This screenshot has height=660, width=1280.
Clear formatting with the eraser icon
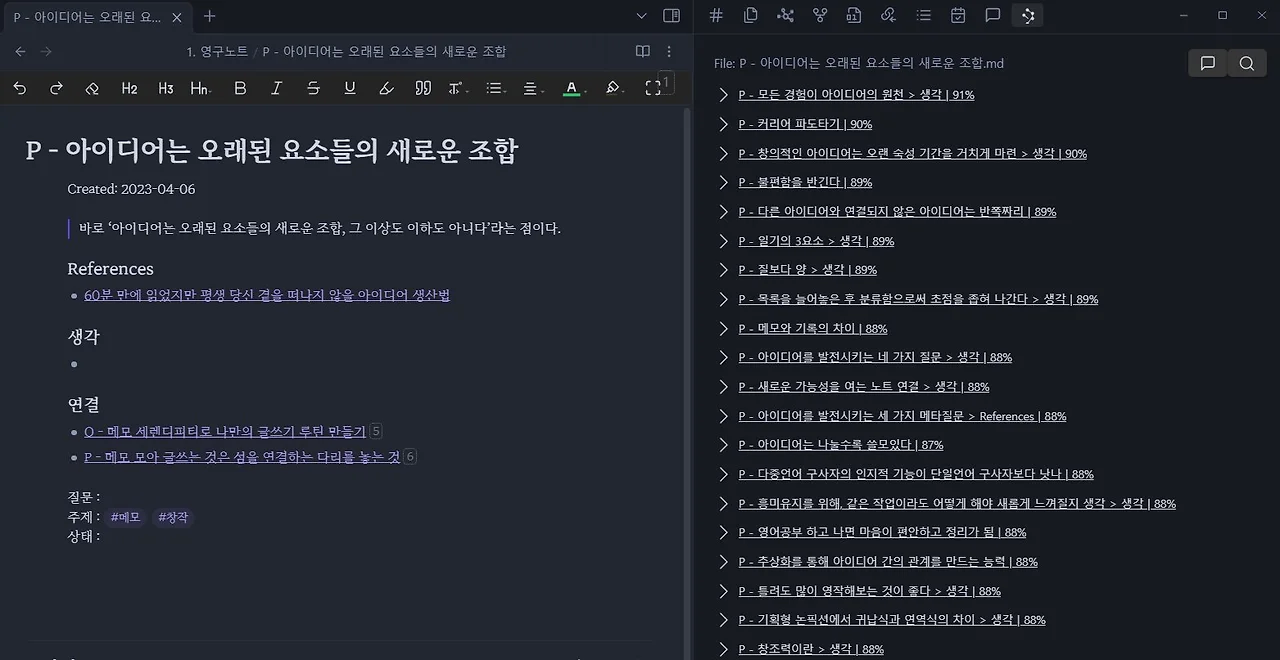[92, 88]
